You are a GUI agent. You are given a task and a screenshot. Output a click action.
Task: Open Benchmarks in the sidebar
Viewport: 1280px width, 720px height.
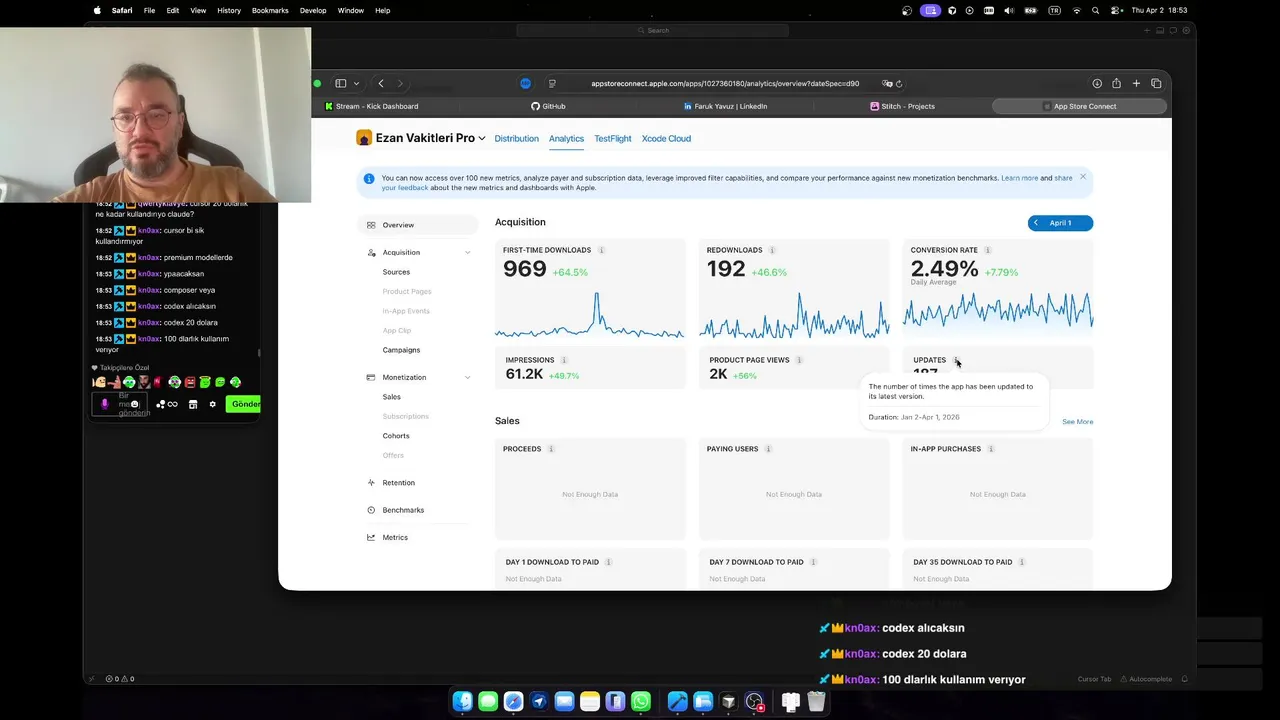(x=403, y=510)
